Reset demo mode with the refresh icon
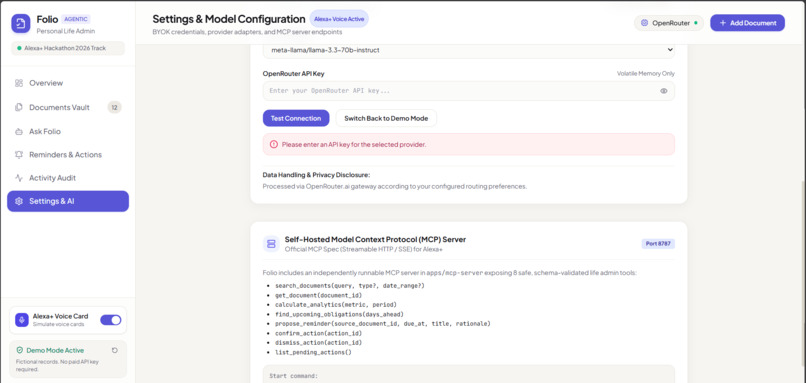Viewport: 806px width, 383px height. tap(115, 350)
